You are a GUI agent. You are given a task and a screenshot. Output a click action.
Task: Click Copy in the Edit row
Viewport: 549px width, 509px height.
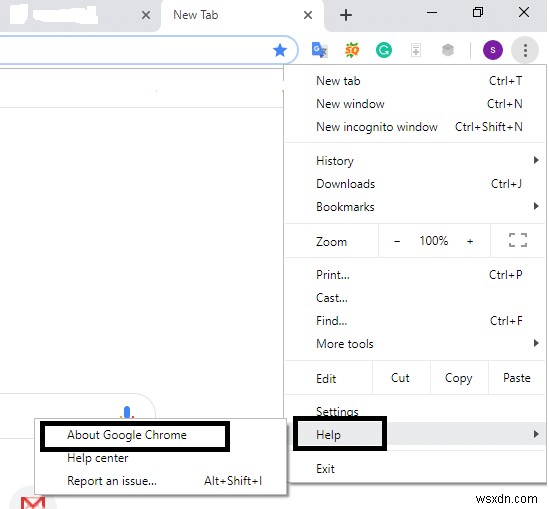(459, 378)
